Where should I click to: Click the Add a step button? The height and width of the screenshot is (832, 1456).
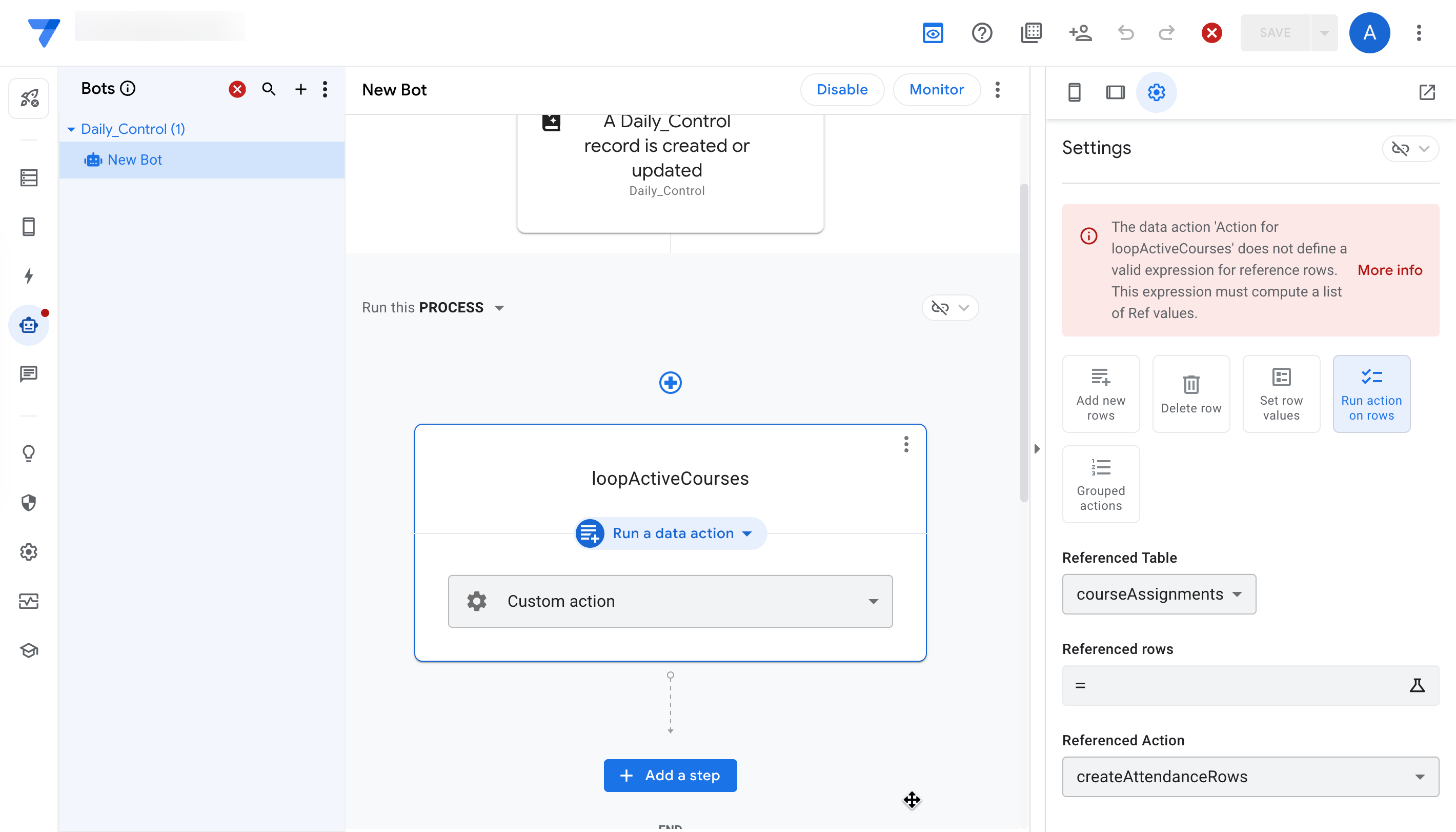[x=670, y=776]
